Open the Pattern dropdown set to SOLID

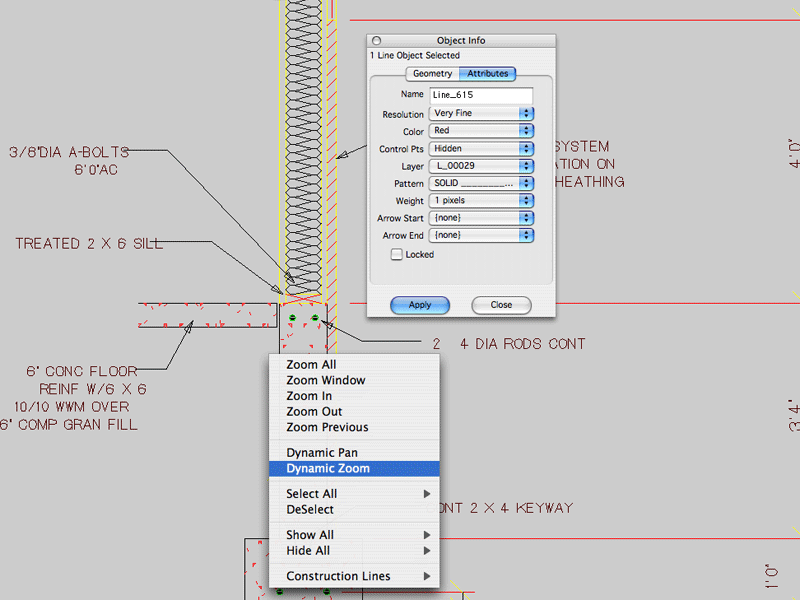coord(481,184)
